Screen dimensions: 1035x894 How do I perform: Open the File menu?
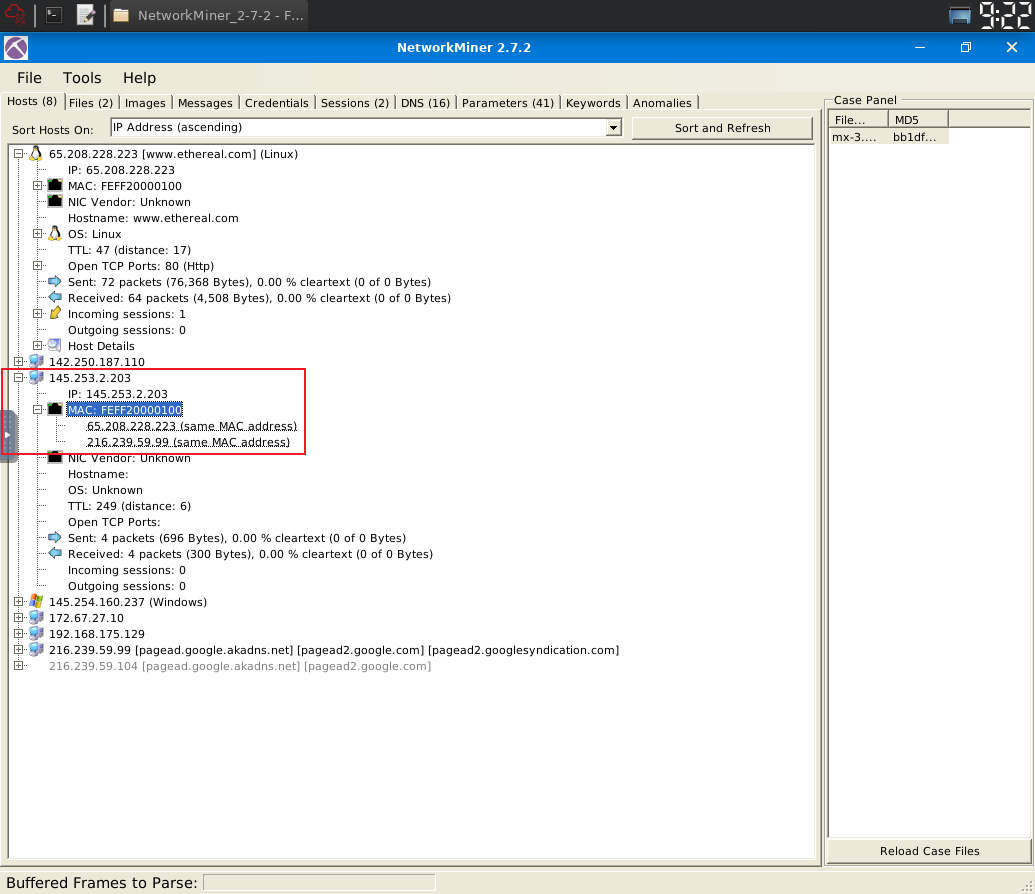(x=29, y=78)
